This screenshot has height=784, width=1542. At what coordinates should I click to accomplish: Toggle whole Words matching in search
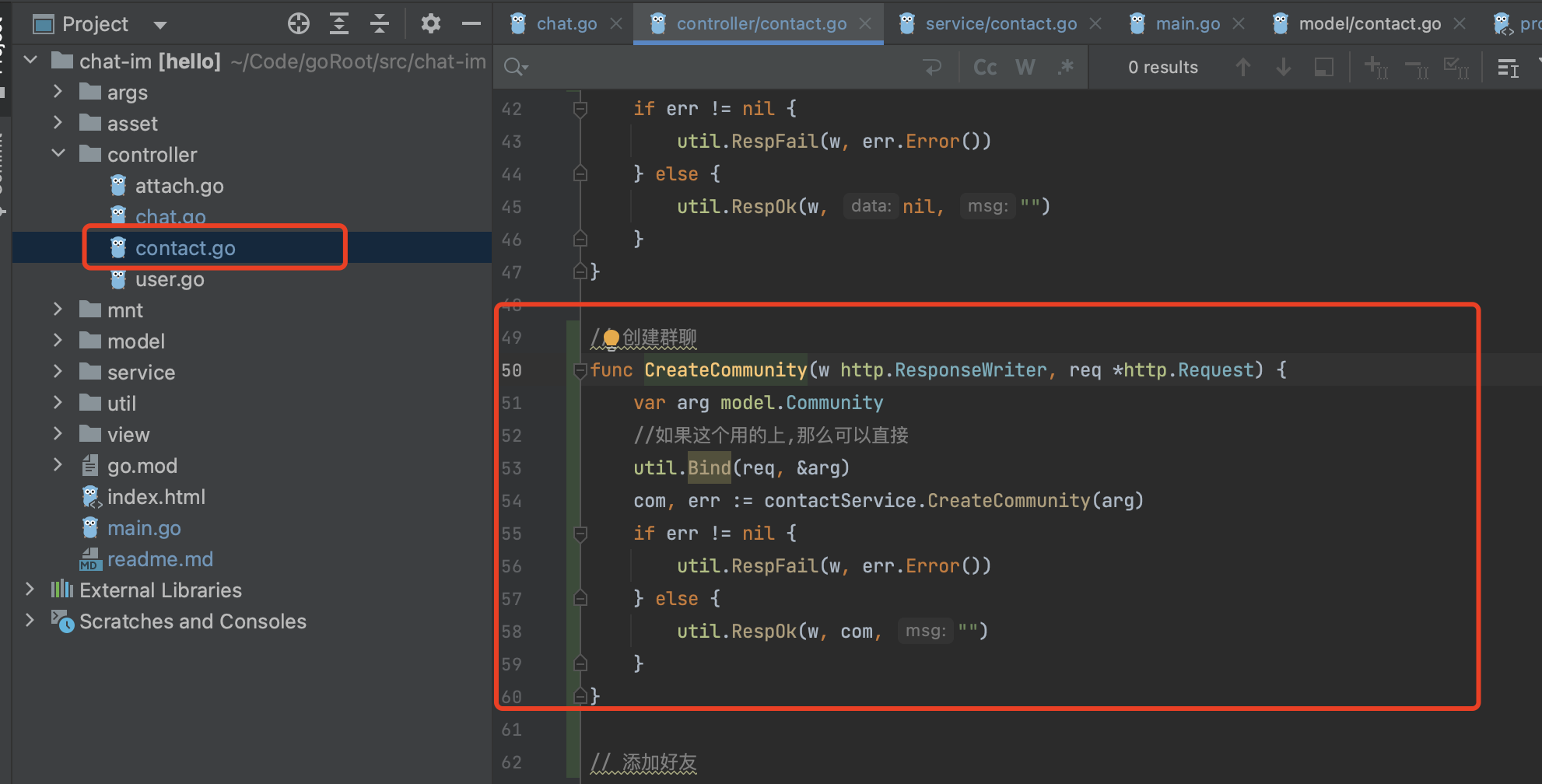point(1025,67)
